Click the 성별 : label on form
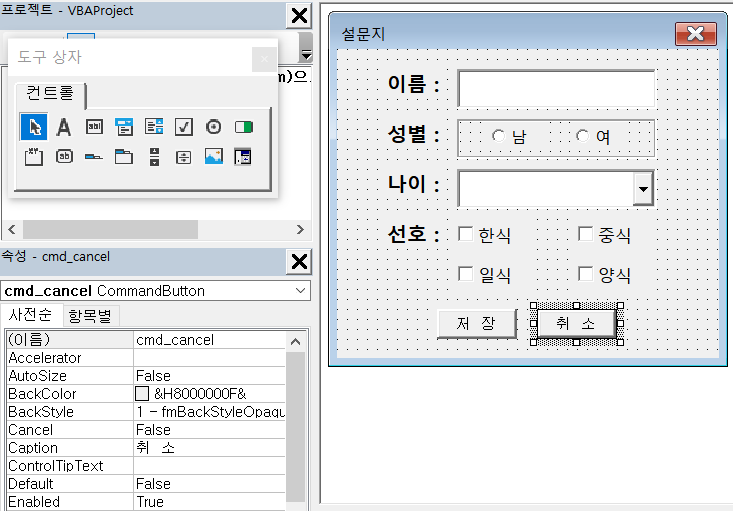 (414, 135)
